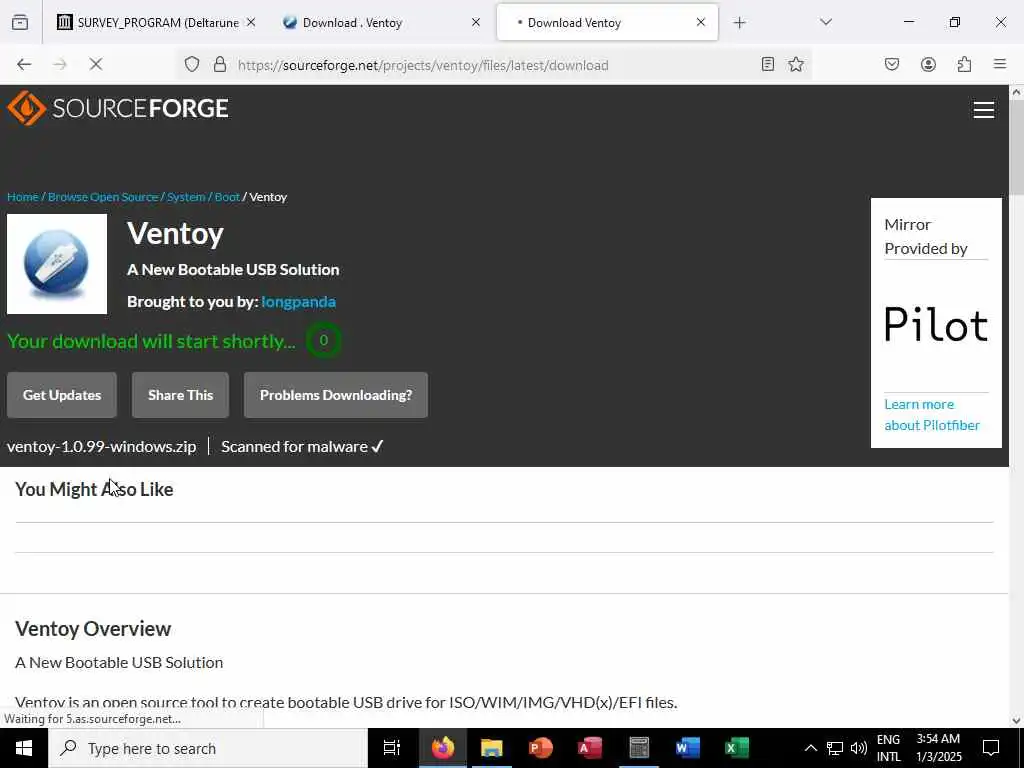Click the address bar URL
The image size is (1024, 768).
(x=423, y=65)
